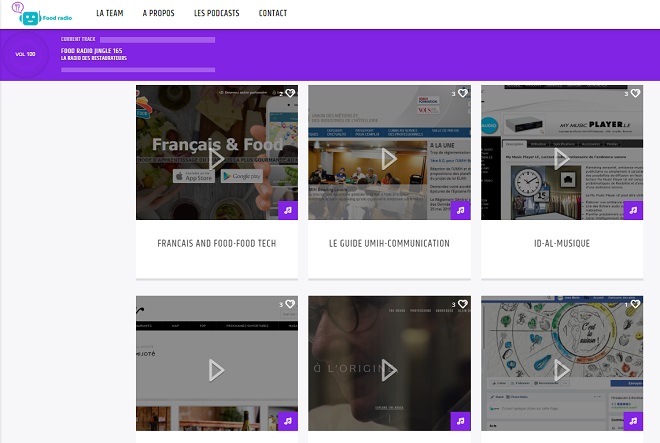660x443 pixels.
Task: Go to LES PODCASTS page
Action: 216,13
